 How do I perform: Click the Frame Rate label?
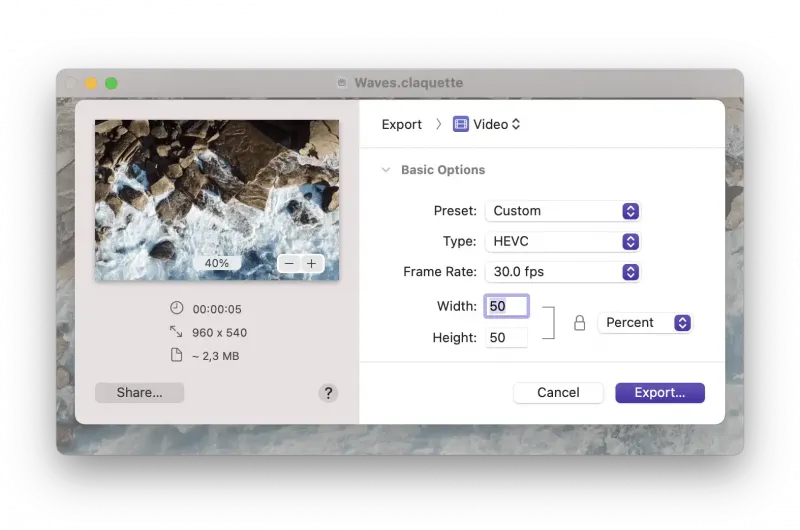pyautogui.click(x=440, y=272)
